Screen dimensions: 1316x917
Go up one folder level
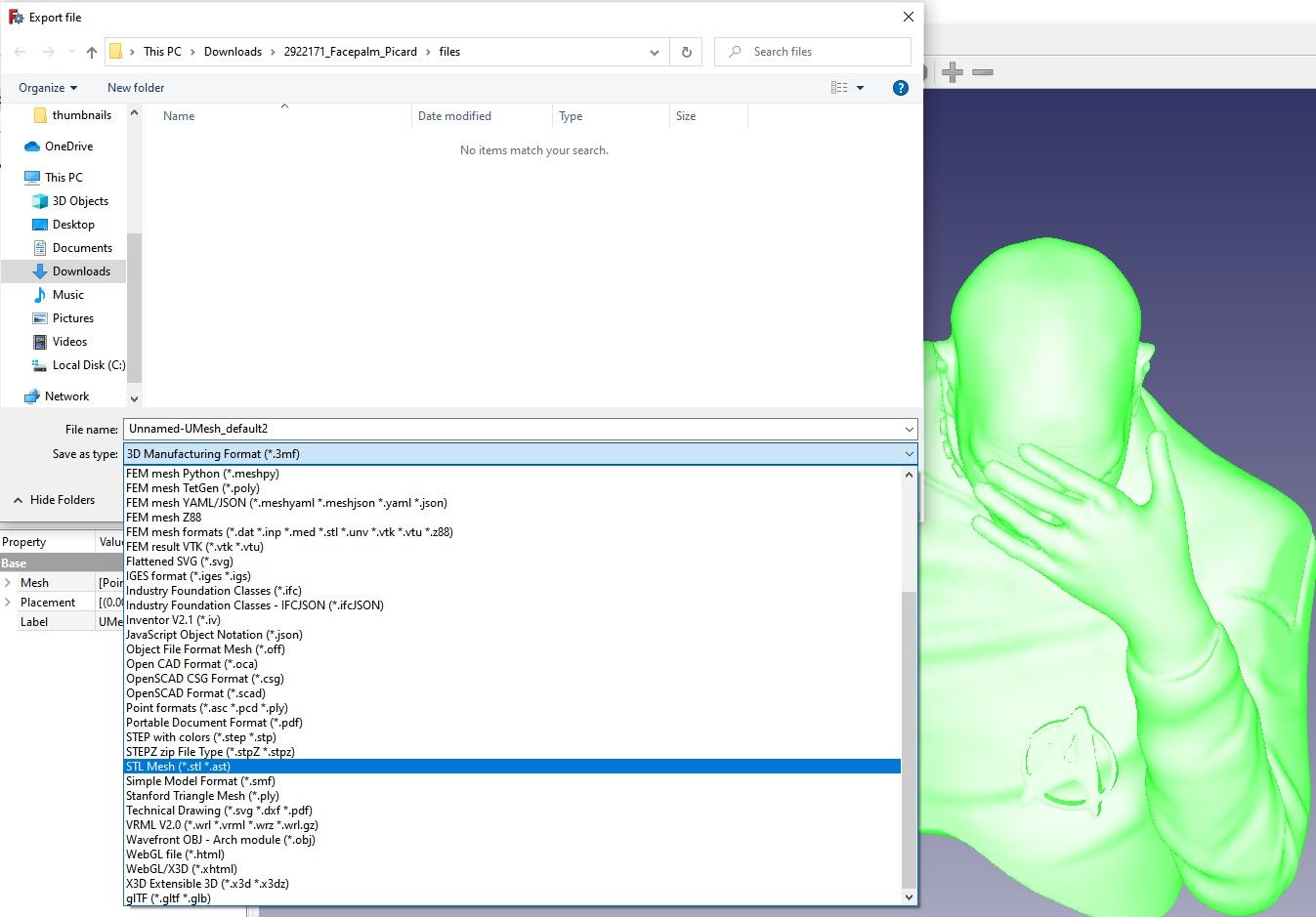[x=91, y=52]
